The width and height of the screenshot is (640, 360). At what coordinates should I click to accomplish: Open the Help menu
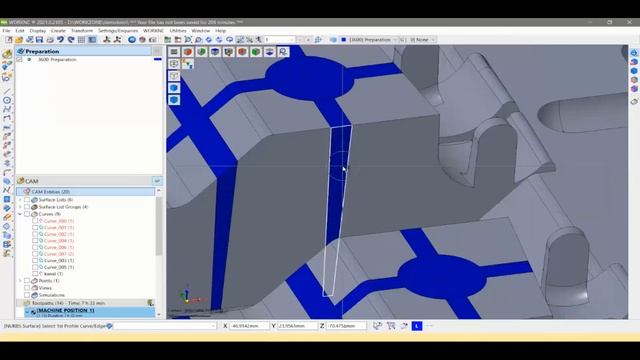coord(220,31)
